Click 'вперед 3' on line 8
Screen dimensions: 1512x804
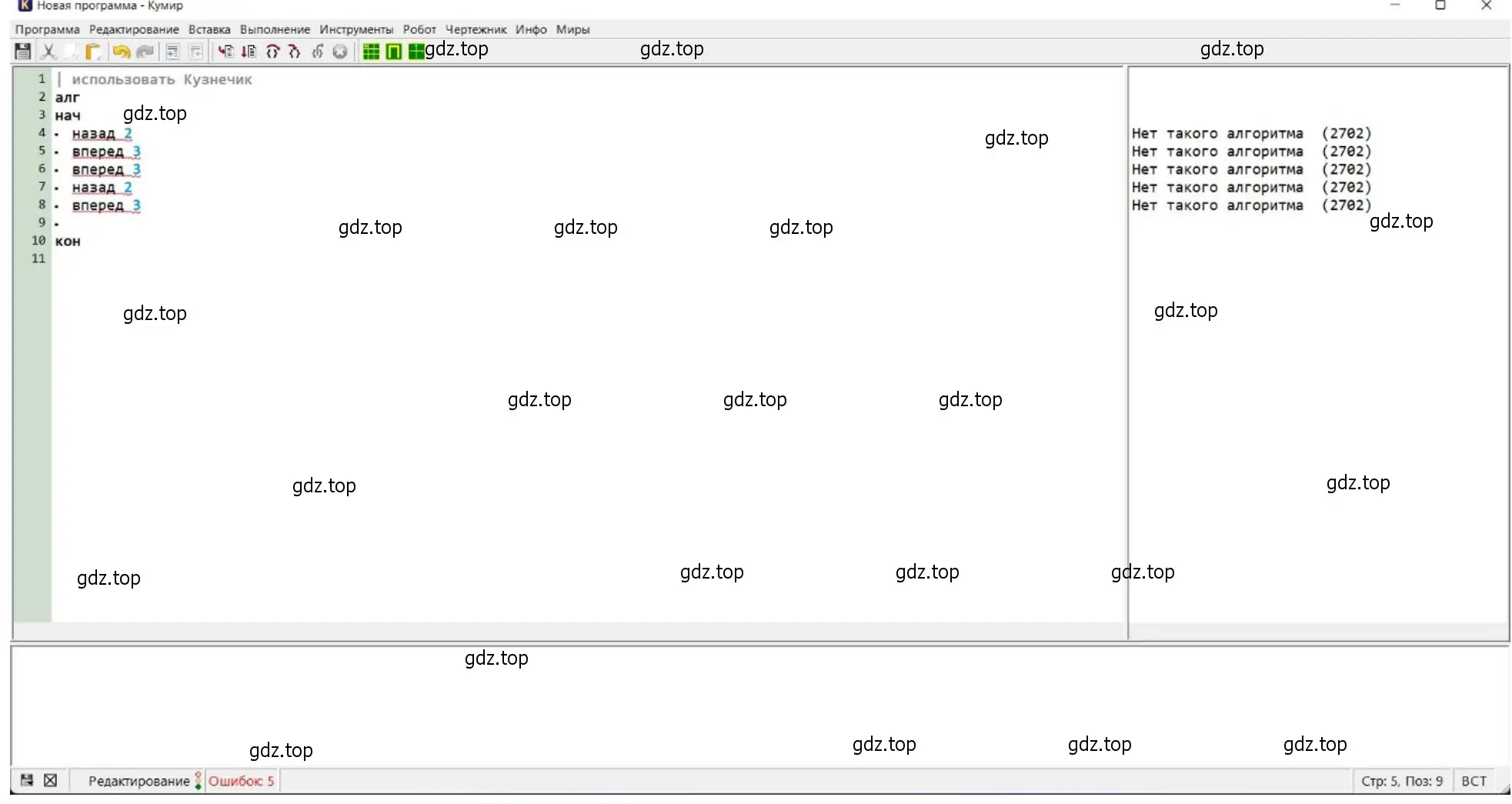click(x=106, y=205)
